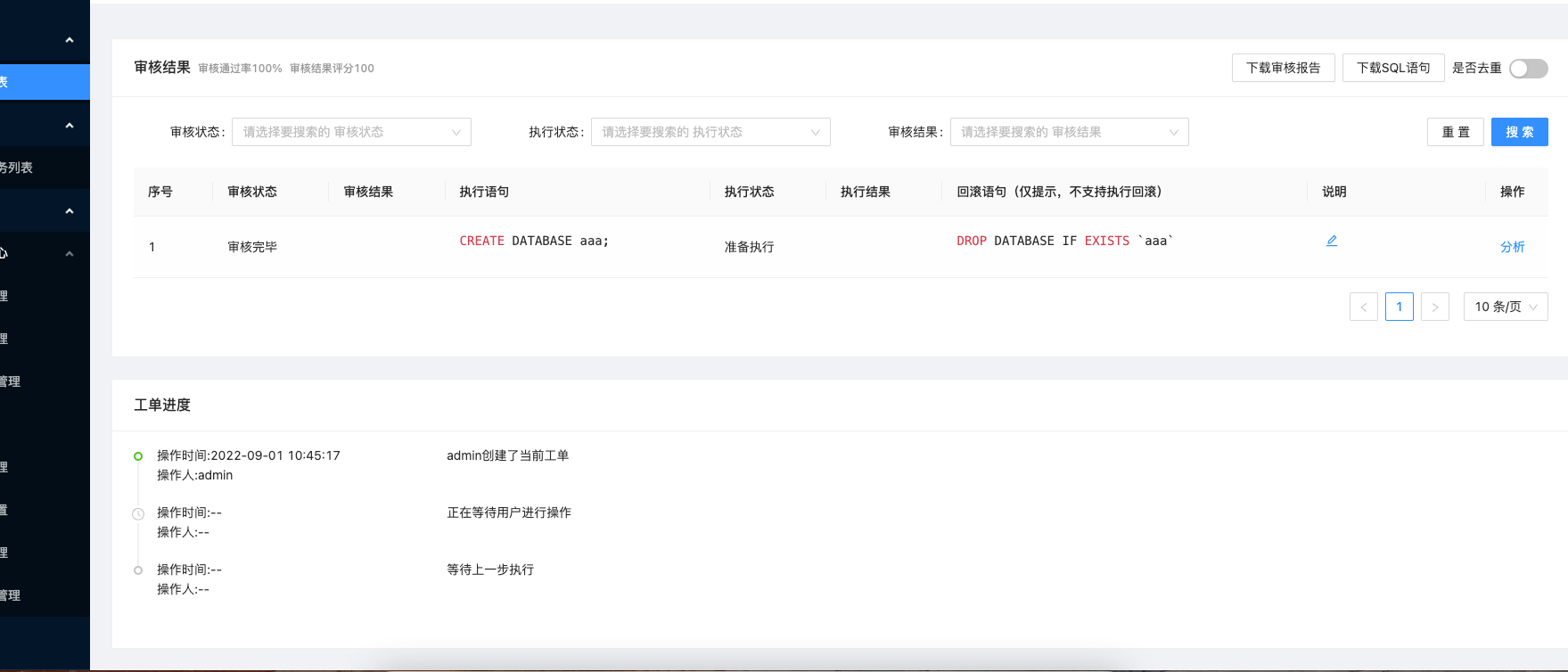Collapse the sidebar submenu chevron beside the icon item
Image resolution: width=1568 pixels, height=672 pixels.
pyautogui.click(x=70, y=254)
